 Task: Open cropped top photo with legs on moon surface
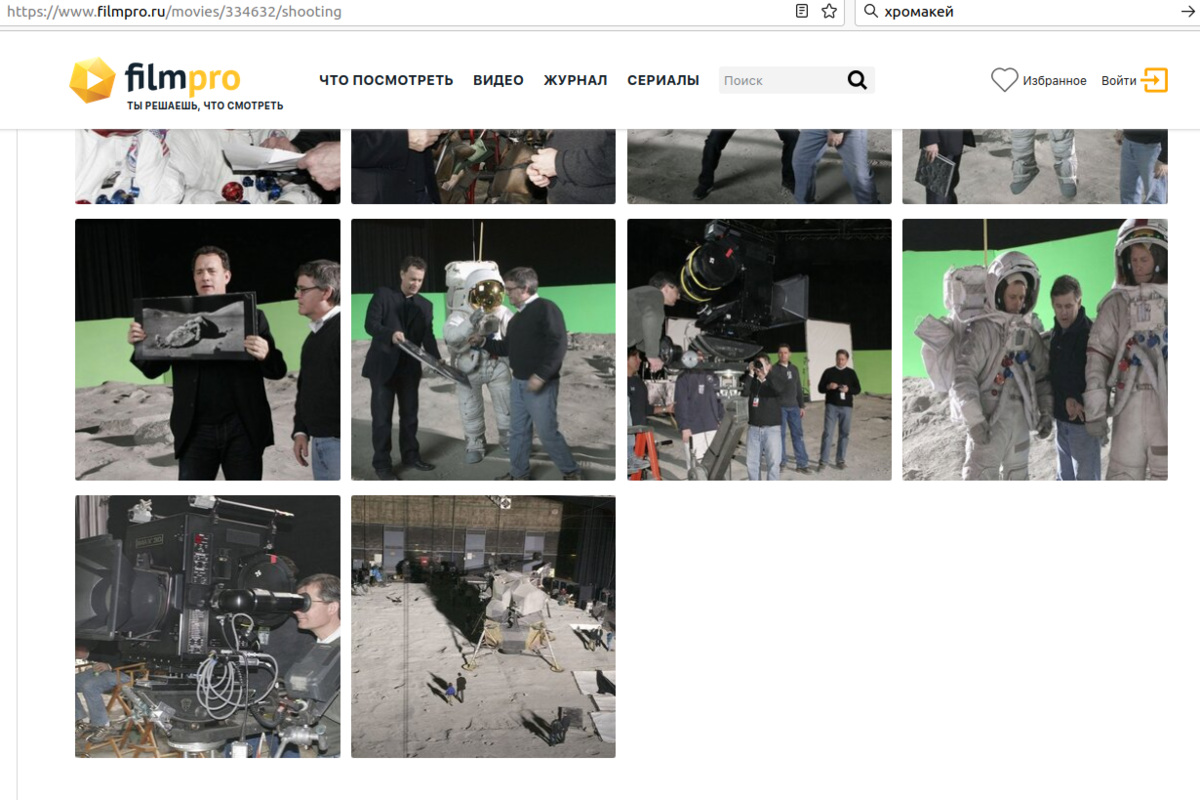point(759,166)
